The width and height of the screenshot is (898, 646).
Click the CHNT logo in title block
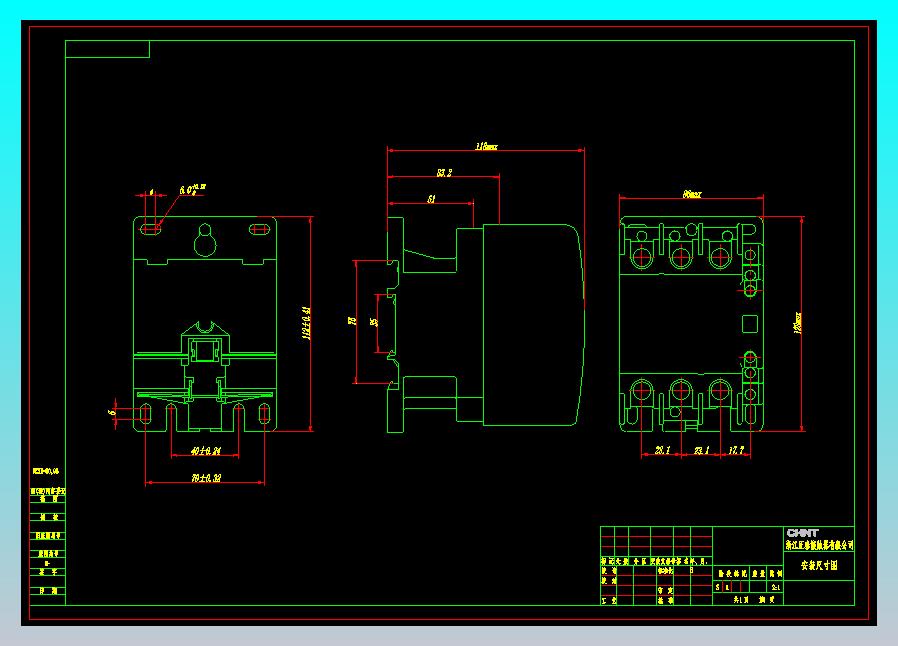click(802, 533)
